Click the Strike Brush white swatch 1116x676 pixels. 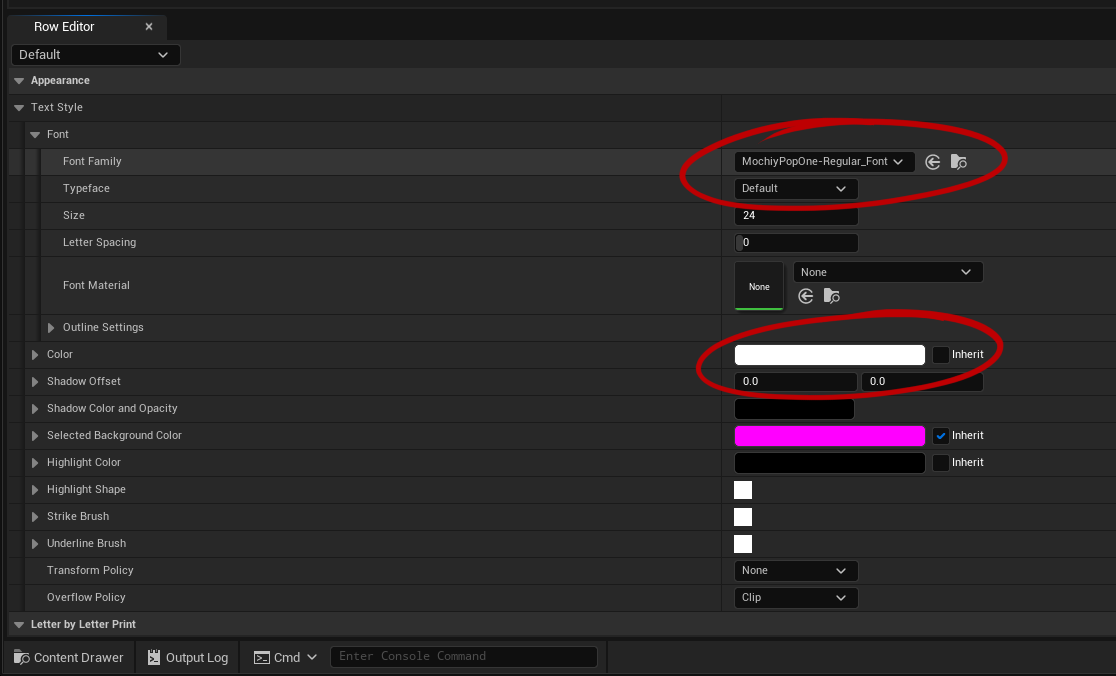pos(743,517)
